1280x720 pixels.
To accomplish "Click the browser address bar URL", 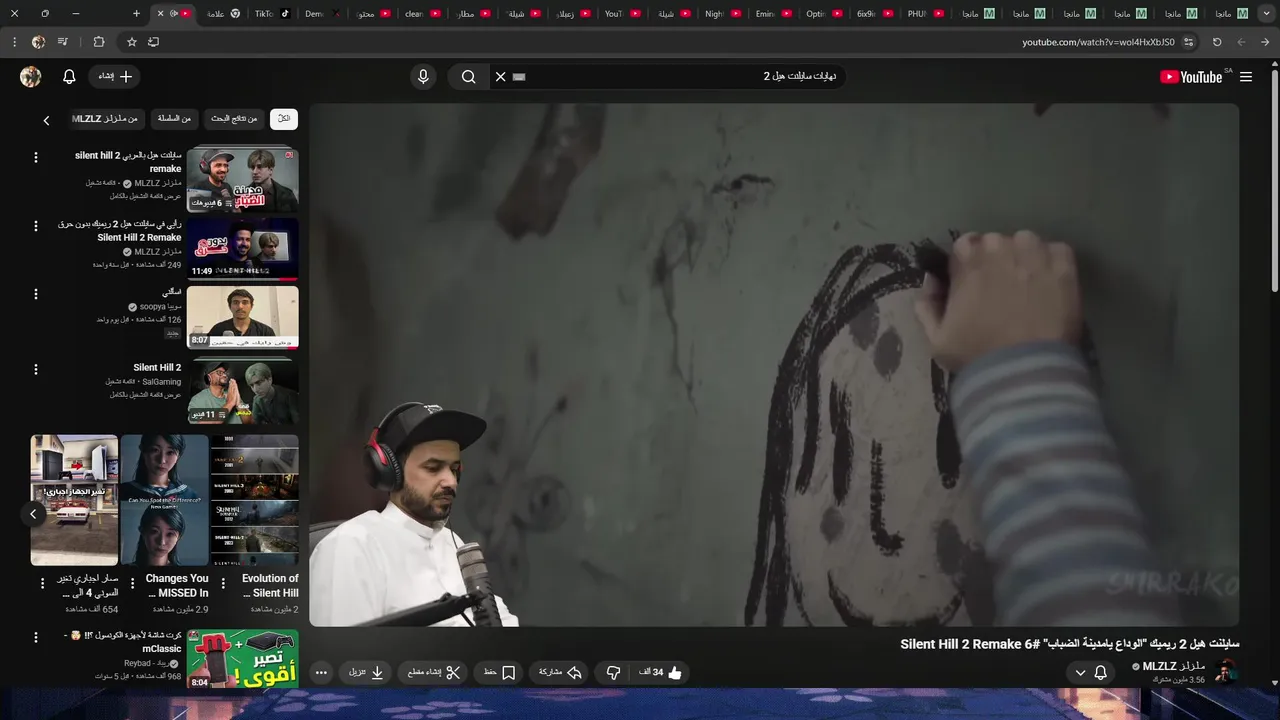I will pyautogui.click(x=1098, y=42).
